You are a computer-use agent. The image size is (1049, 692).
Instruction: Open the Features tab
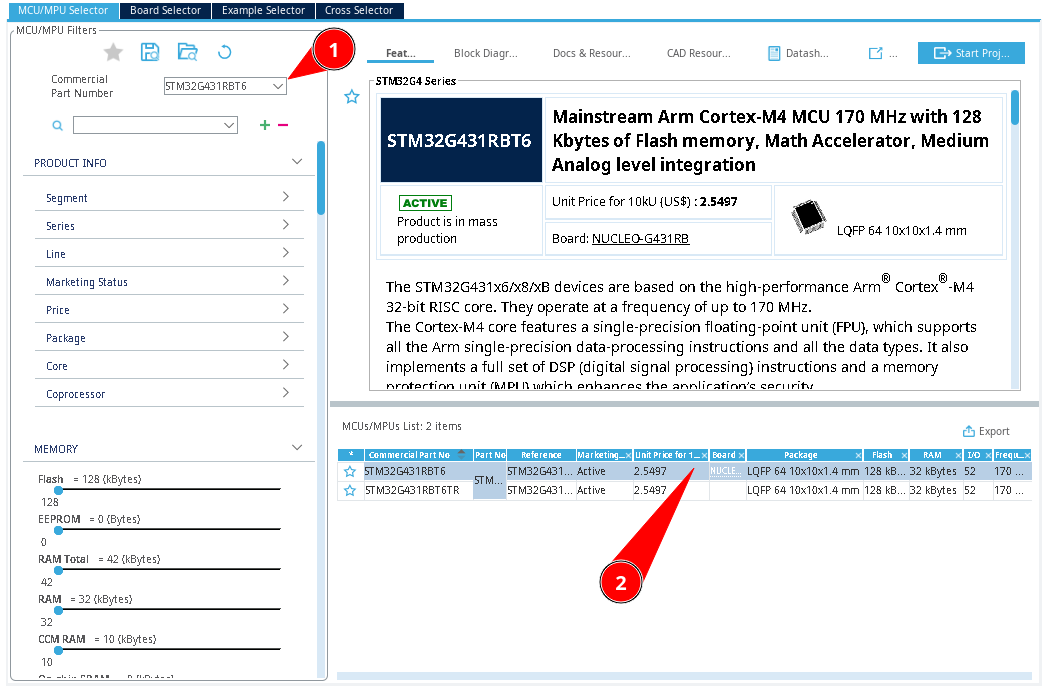pos(401,54)
